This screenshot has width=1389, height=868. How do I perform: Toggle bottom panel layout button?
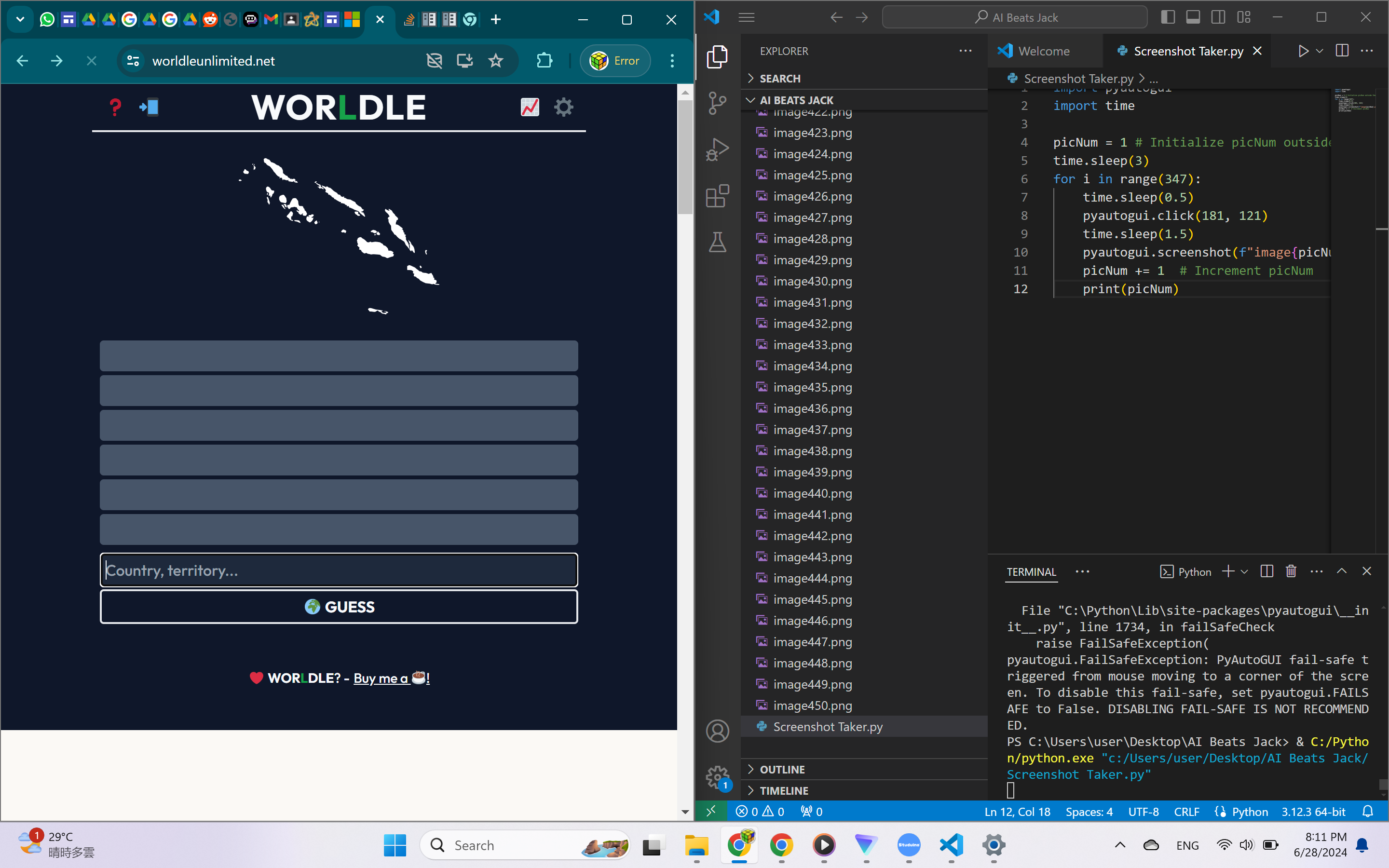click(x=1193, y=17)
